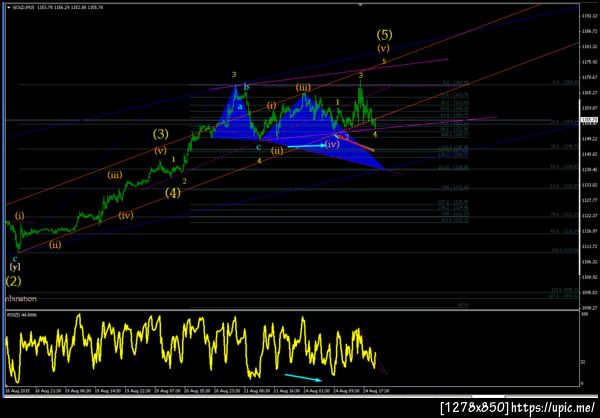Select the yellow (5) wave label

(384, 35)
